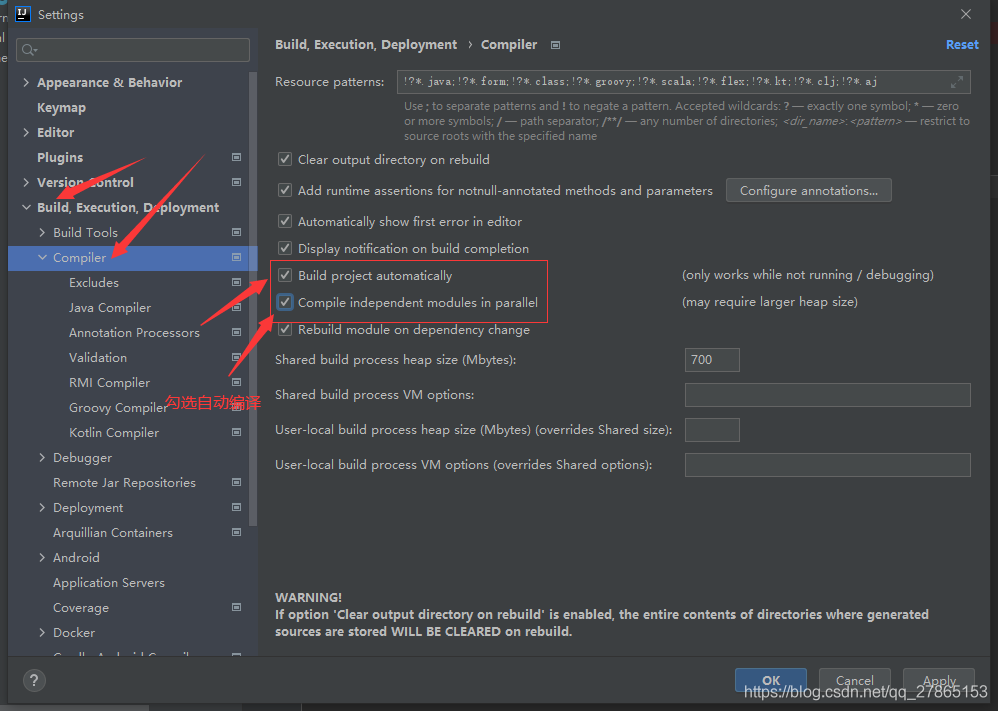The height and width of the screenshot is (711, 998).
Task: Open the Plugins settings page
Action: tap(60, 157)
